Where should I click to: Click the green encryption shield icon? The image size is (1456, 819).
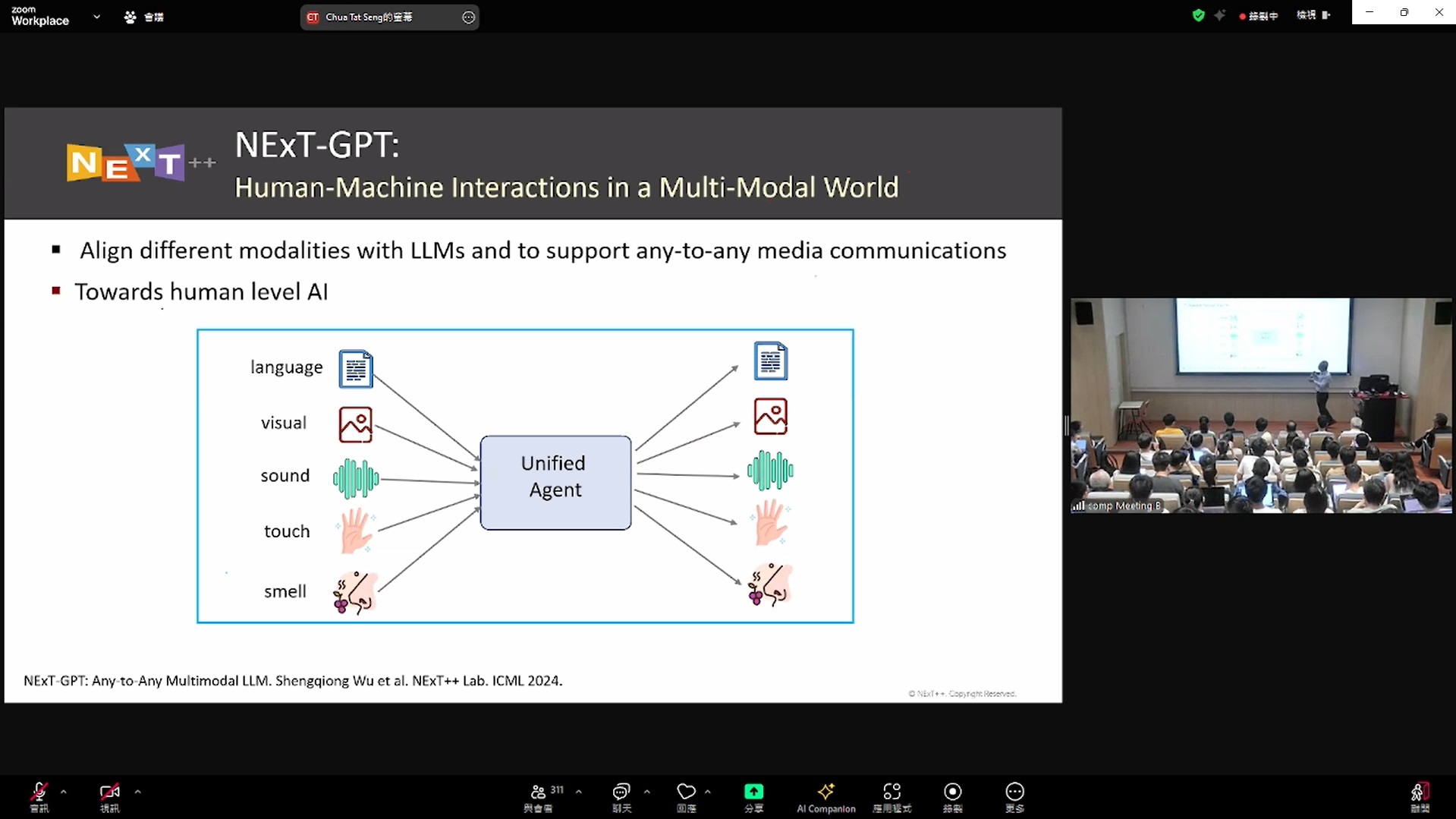pos(1198,15)
